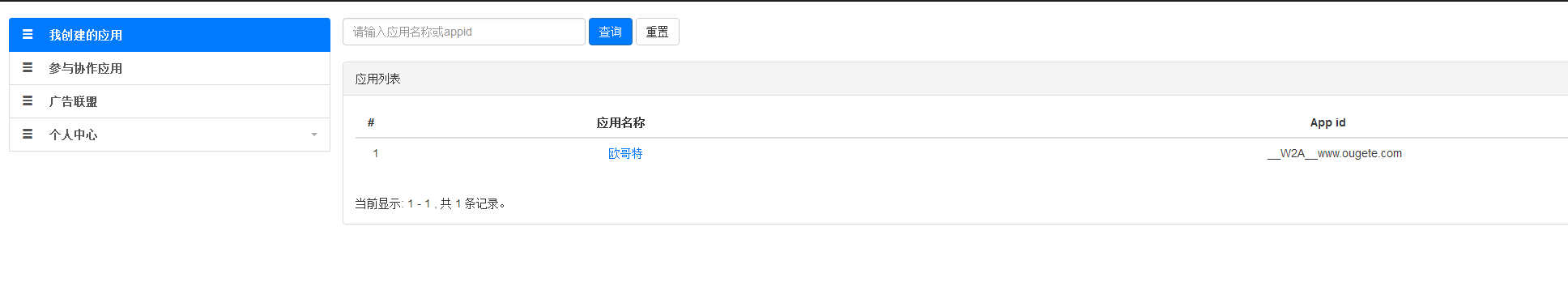1568x295 pixels.
Task: Open the 欧哥特 application link
Action: pos(625,153)
